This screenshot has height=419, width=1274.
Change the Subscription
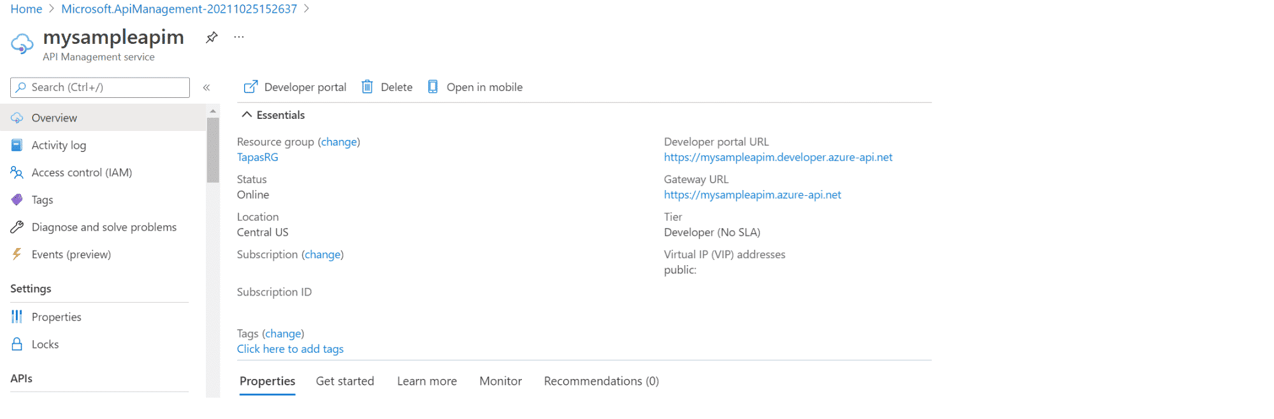click(322, 255)
